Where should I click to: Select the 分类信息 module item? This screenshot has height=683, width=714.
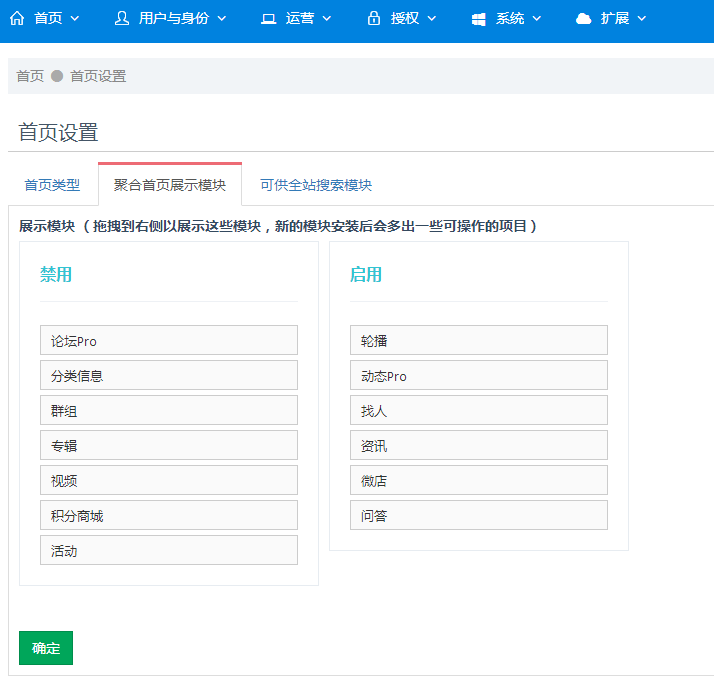pos(169,375)
